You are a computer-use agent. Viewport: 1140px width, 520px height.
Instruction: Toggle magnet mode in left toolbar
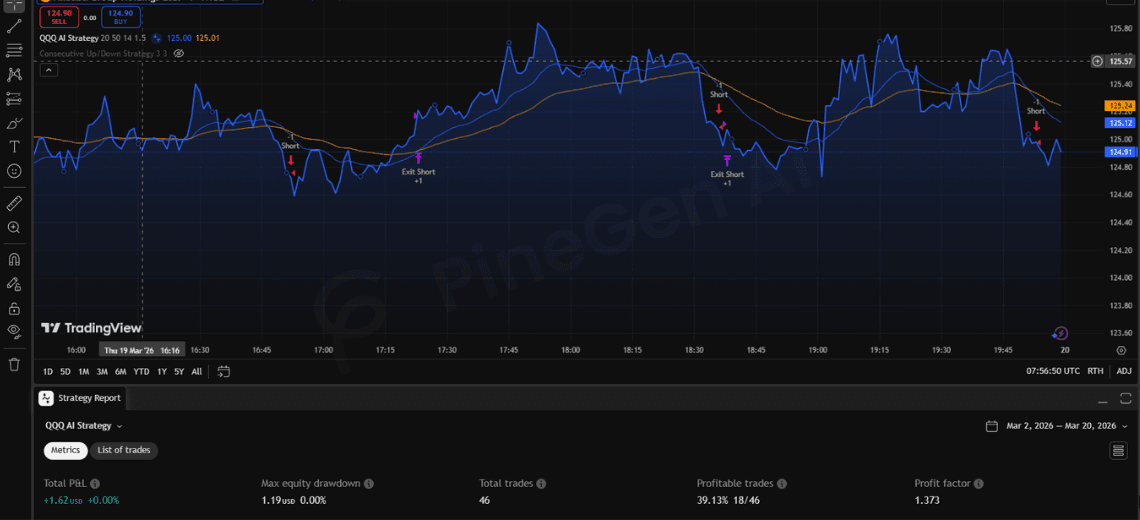(14, 259)
